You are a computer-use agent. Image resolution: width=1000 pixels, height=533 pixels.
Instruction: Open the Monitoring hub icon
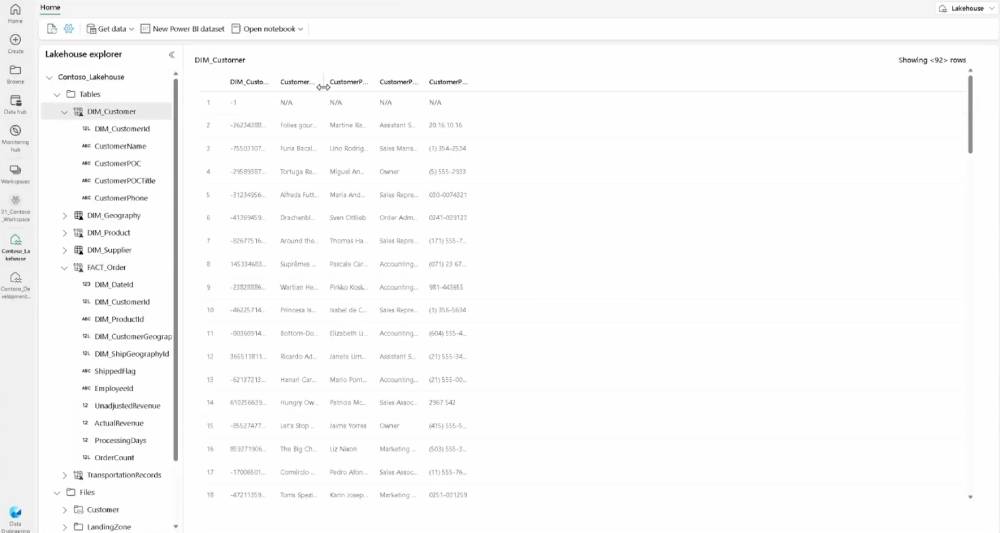click(15, 130)
